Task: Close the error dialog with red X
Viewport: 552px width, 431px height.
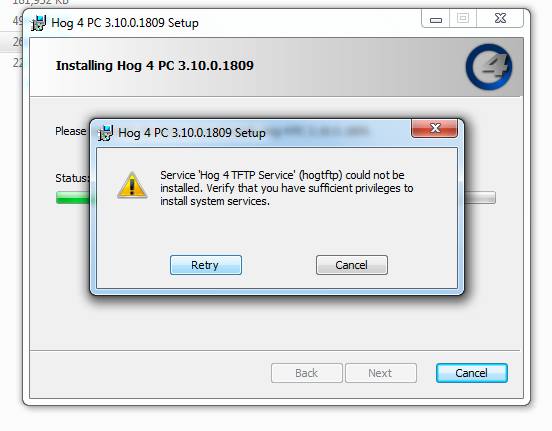Action: coord(435,128)
